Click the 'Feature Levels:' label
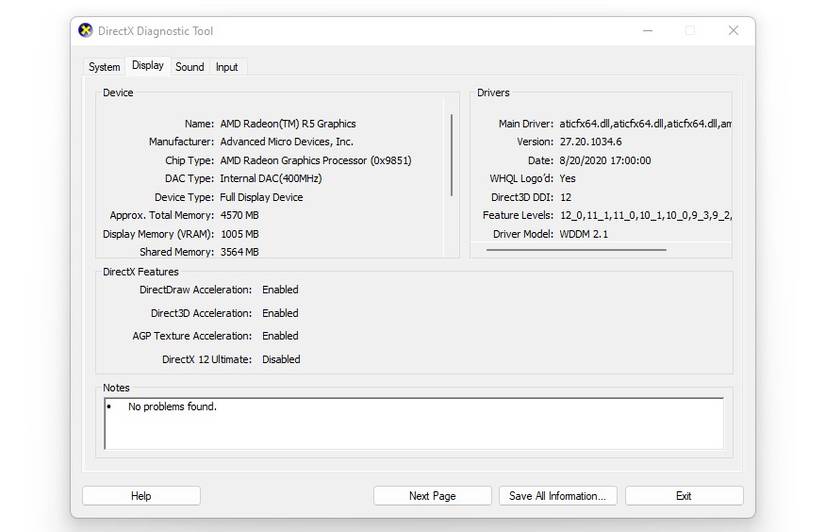This screenshot has width=825, height=532. click(518, 215)
